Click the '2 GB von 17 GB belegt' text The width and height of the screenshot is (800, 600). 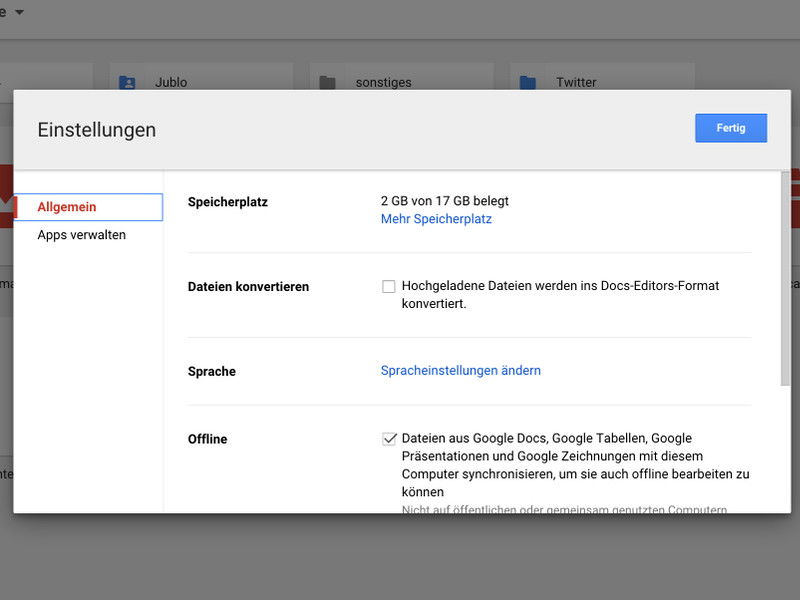pos(444,201)
